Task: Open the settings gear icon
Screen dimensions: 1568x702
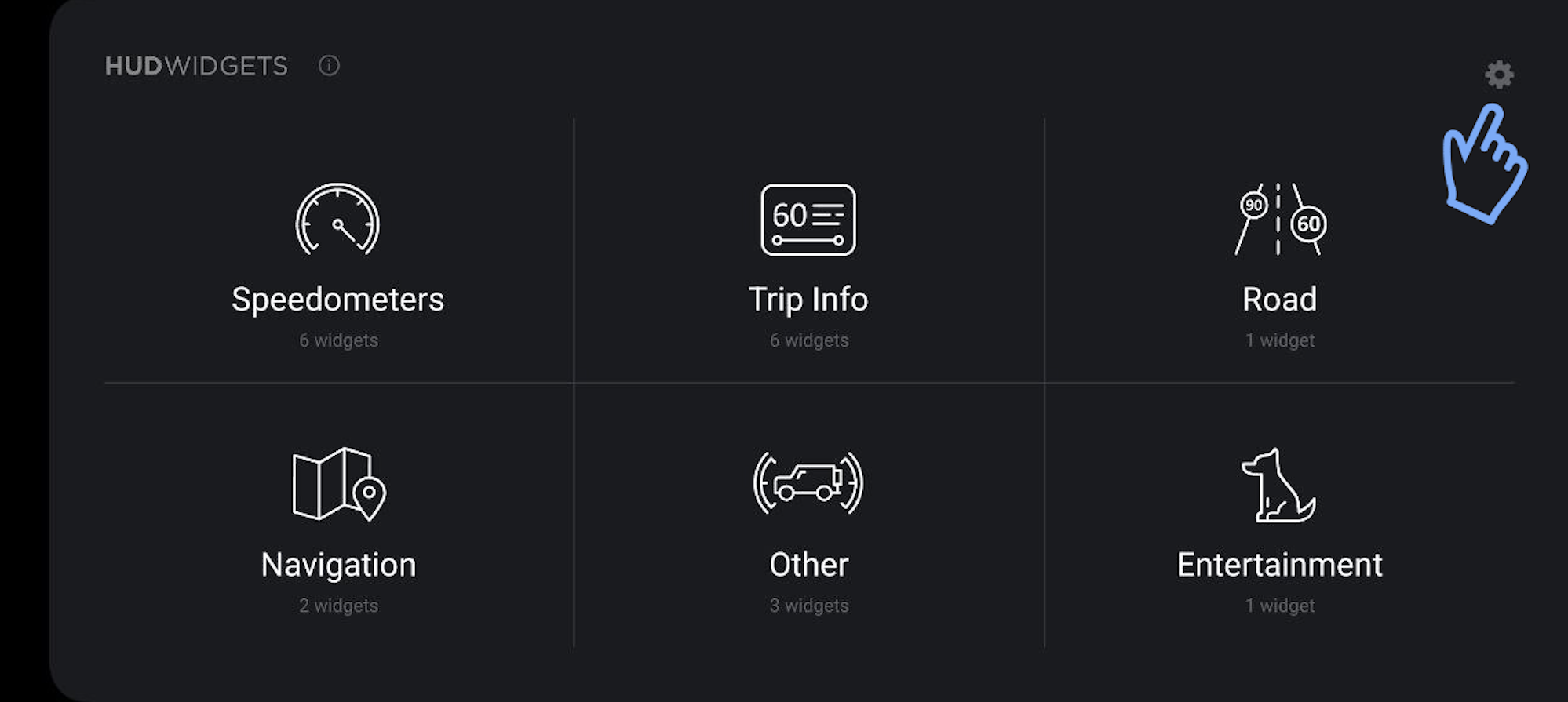Action: tap(1499, 75)
